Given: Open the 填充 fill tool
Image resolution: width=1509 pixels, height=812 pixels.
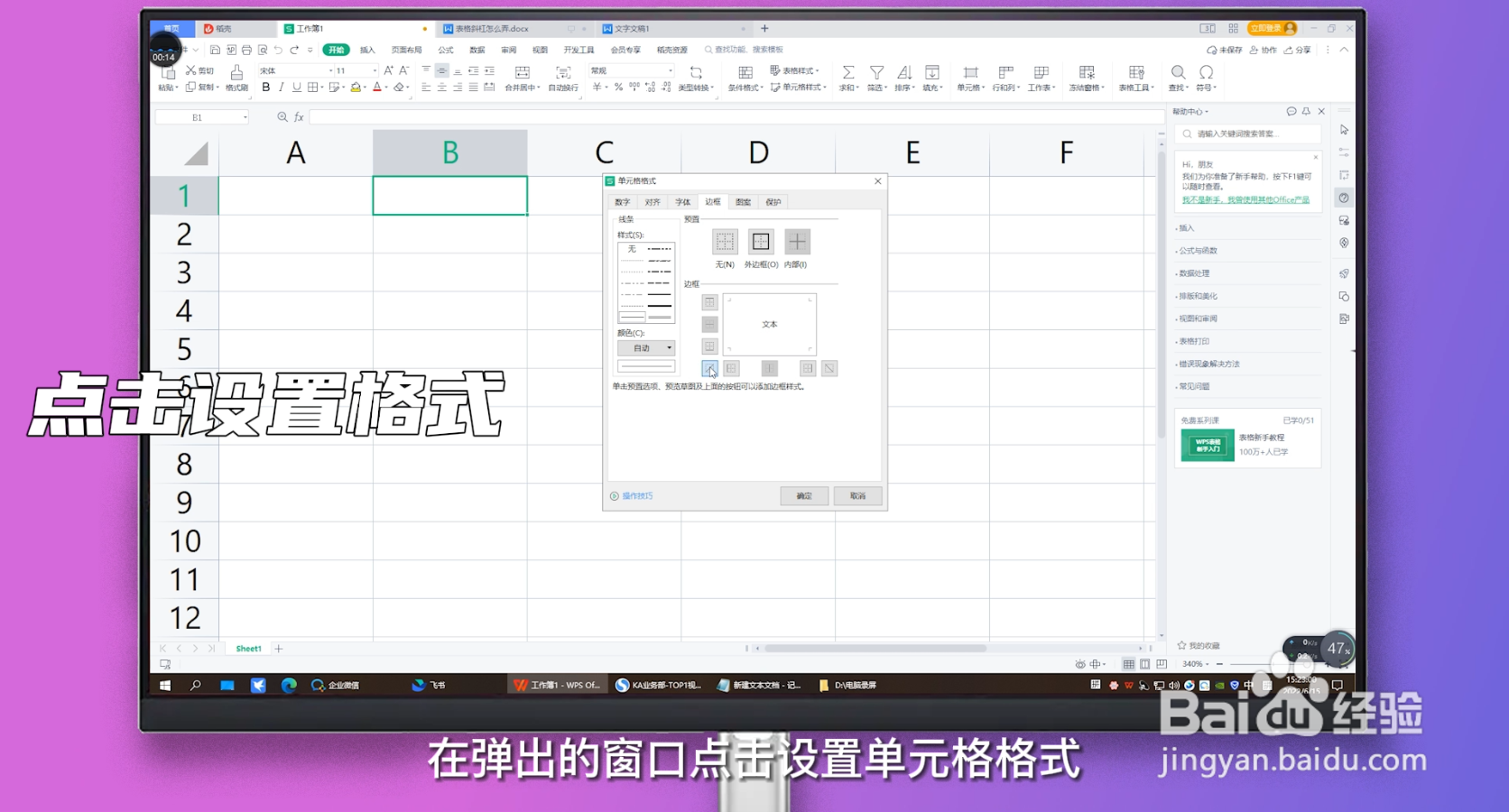Looking at the screenshot, I should 932,78.
